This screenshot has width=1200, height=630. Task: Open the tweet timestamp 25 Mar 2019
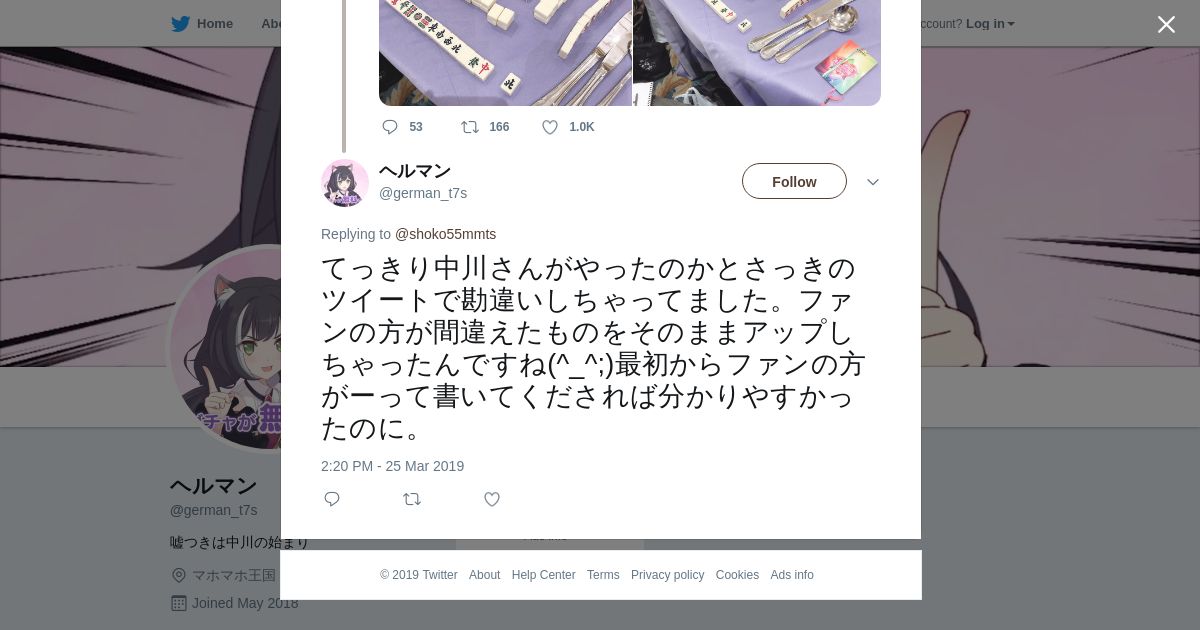(x=392, y=466)
